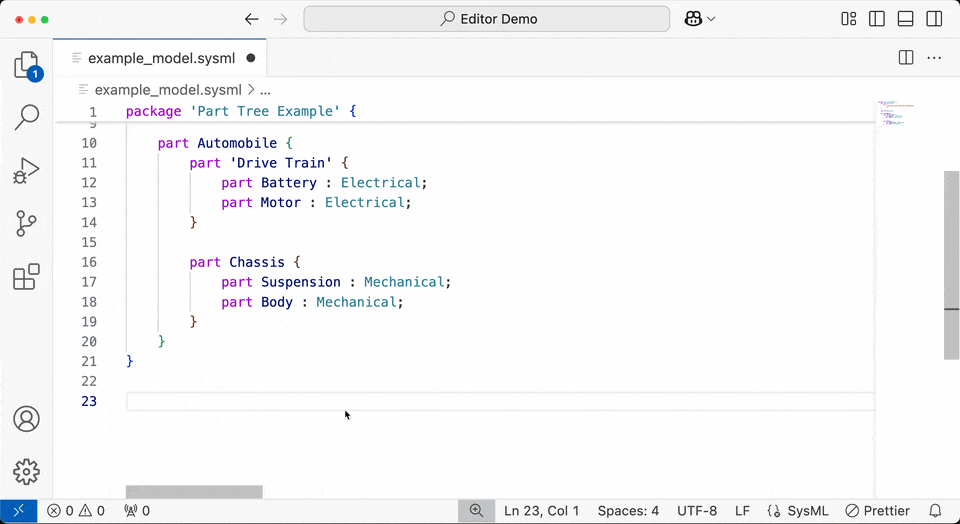The height and width of the screenshot is (524, 960).
Task: Select the SysML language mode selector
Action: tap(798, 511)
